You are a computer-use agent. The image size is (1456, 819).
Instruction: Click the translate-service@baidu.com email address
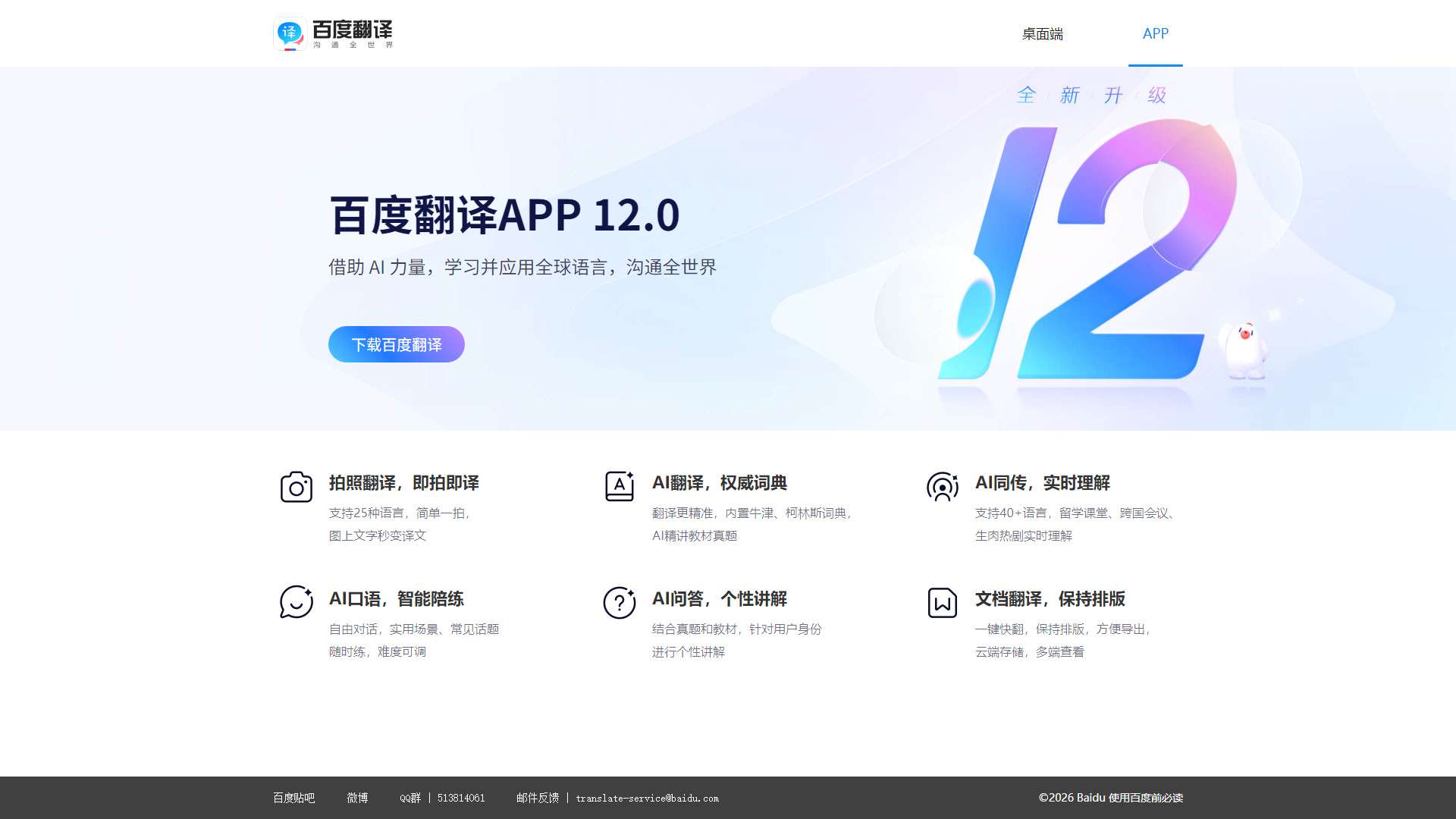(647, 798)
